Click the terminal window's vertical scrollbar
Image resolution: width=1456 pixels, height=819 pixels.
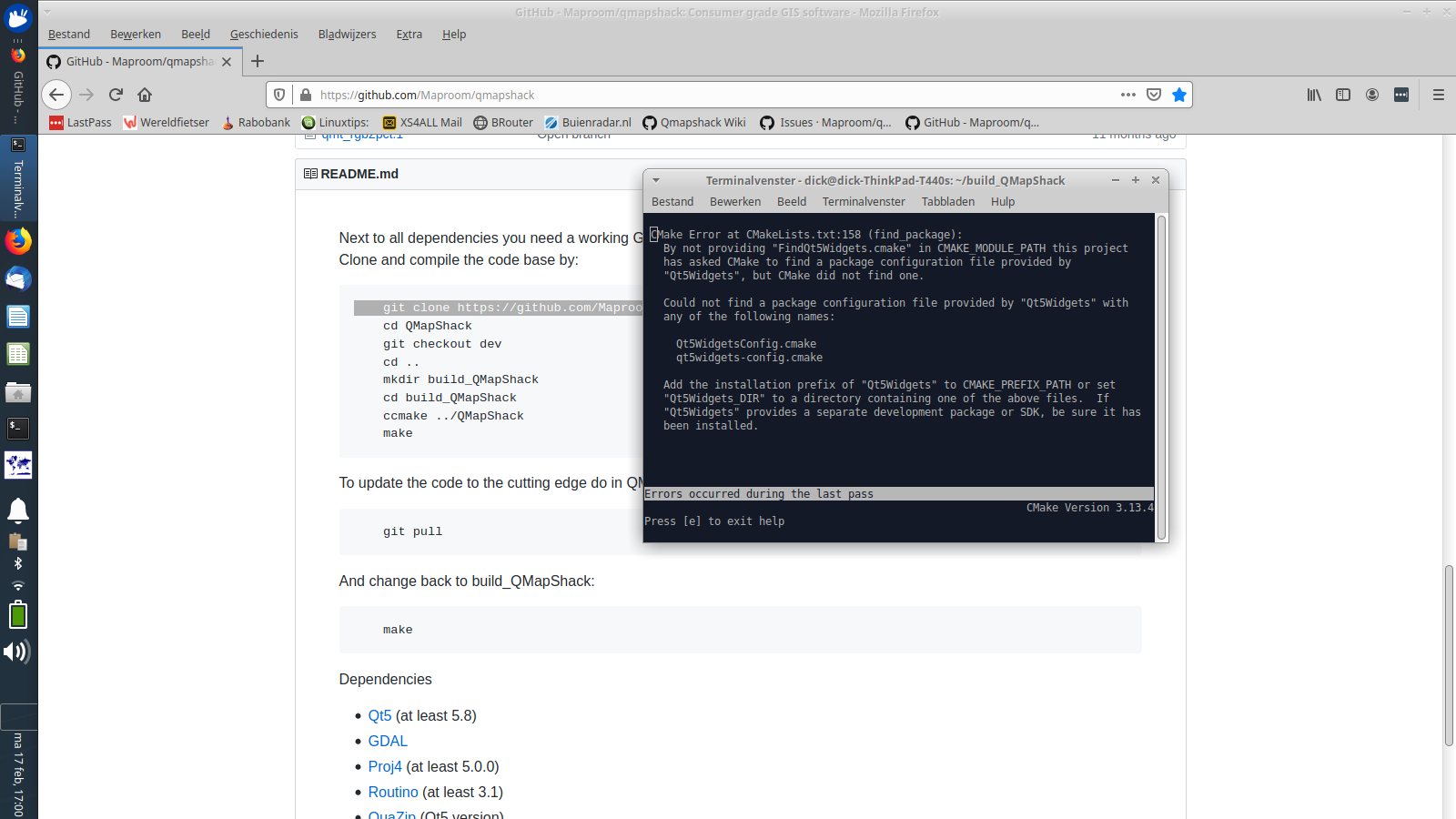pyautogui.click(x=1161, y=378)
